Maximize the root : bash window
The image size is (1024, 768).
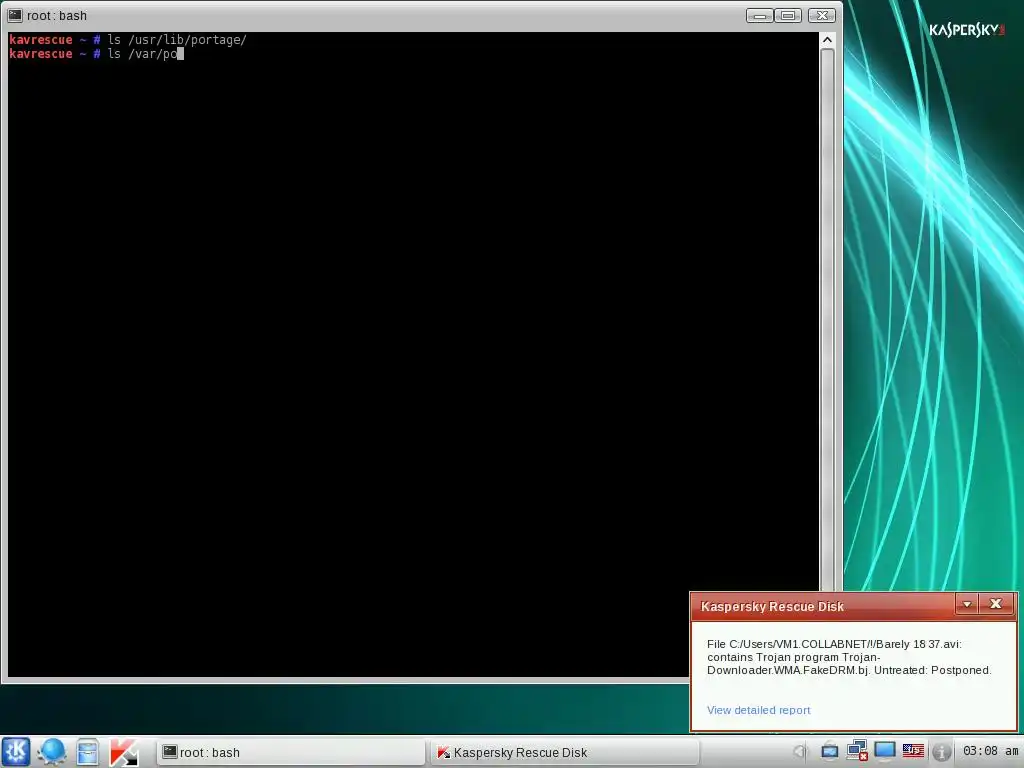788,15
